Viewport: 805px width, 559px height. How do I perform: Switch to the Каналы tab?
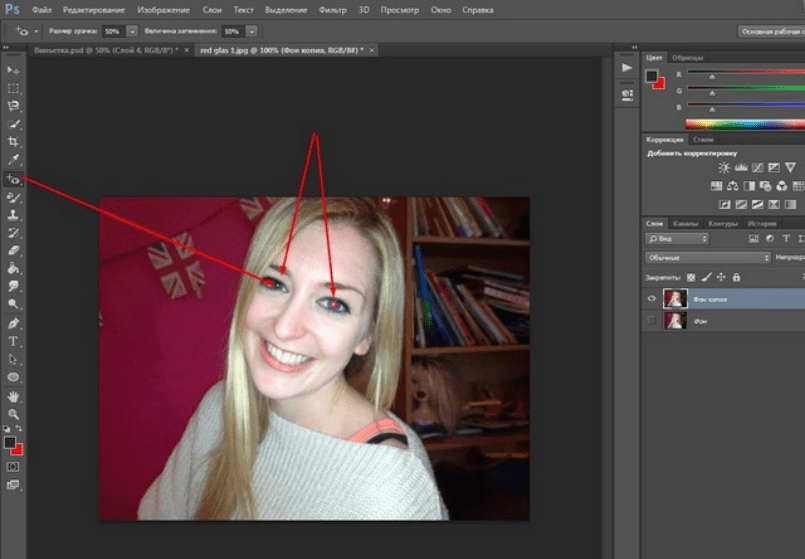tap(685, 223)
